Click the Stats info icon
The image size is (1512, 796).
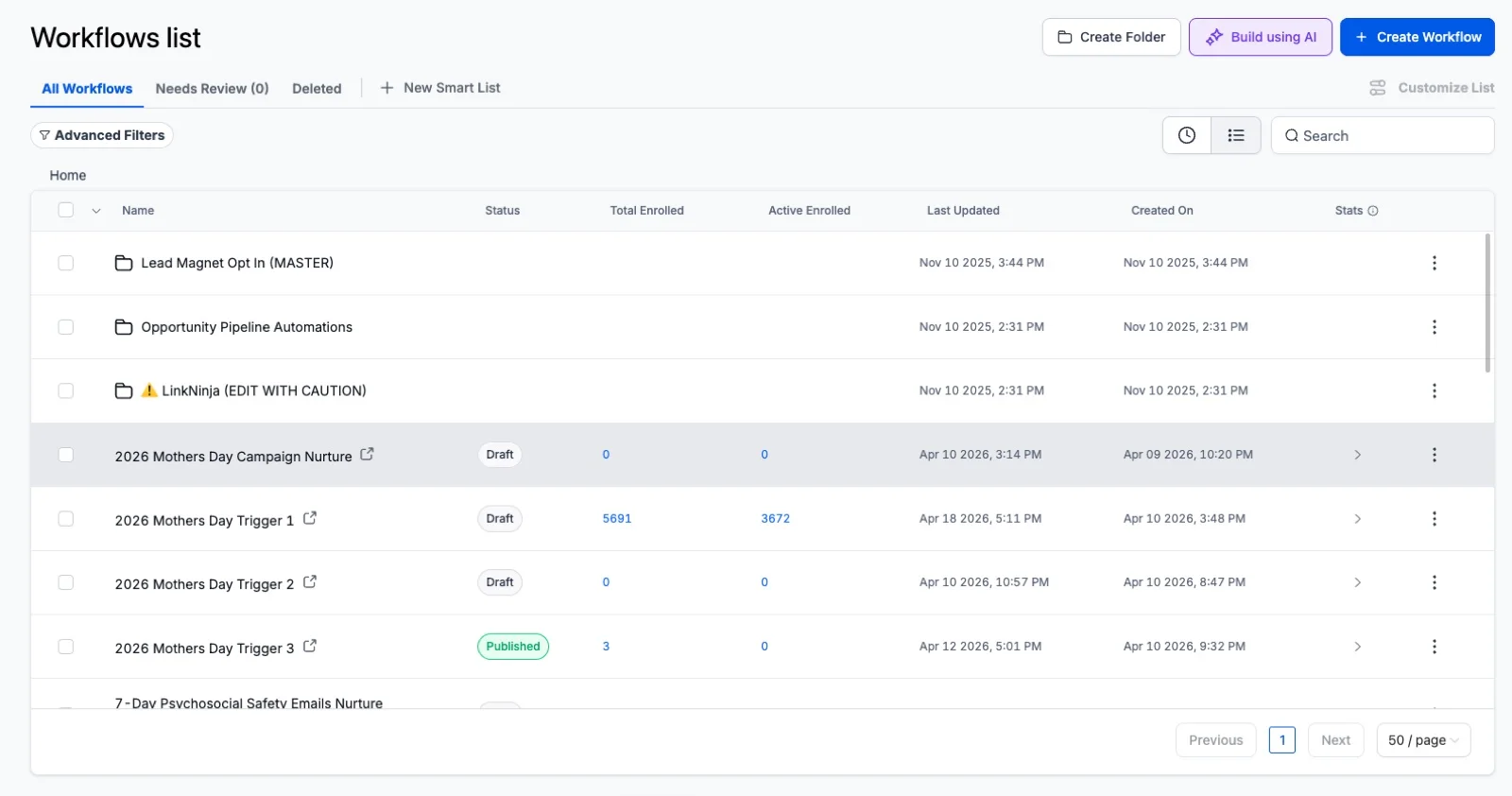click(1373, 211)
